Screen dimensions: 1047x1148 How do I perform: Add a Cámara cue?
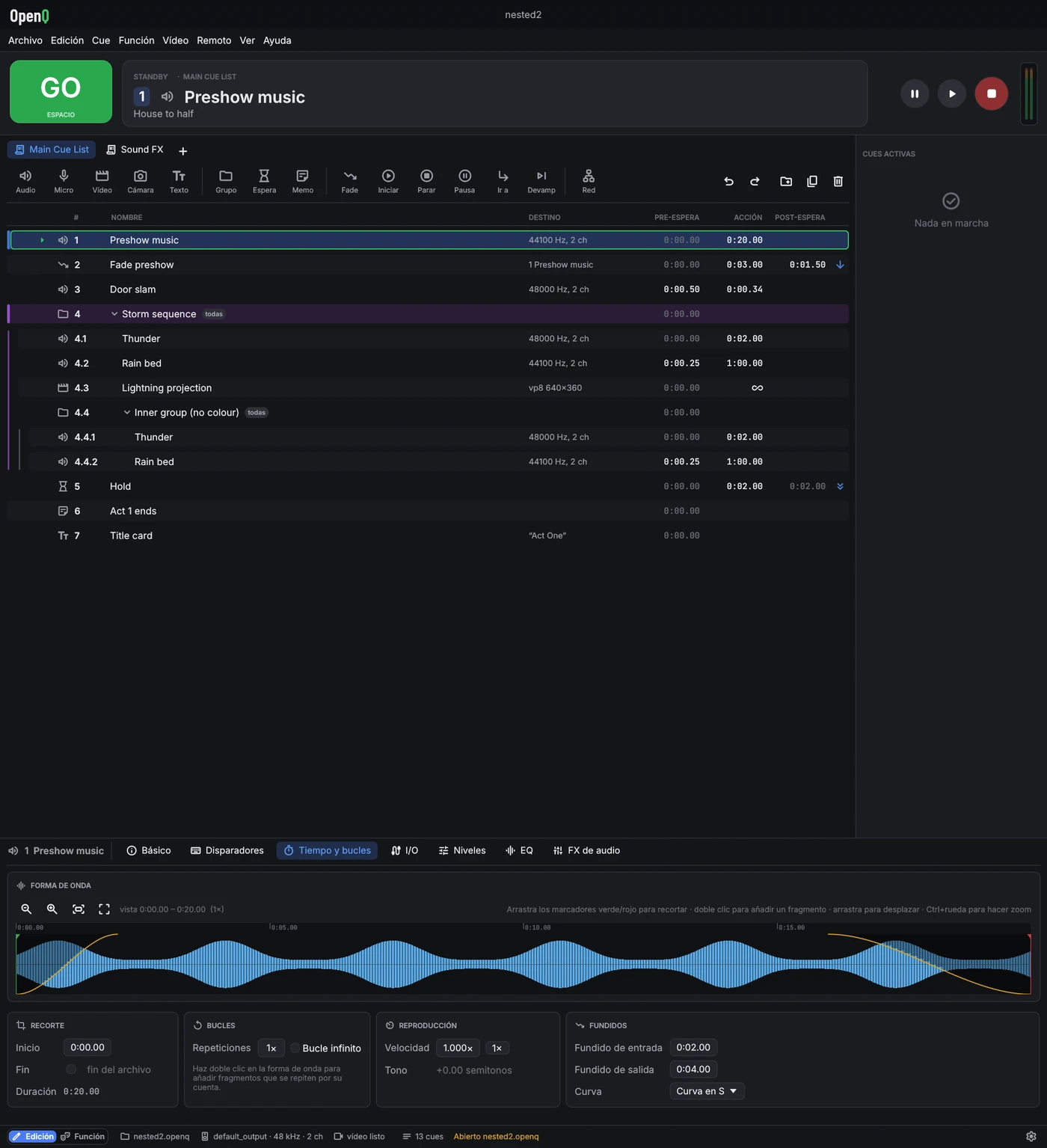click(141, 181)
